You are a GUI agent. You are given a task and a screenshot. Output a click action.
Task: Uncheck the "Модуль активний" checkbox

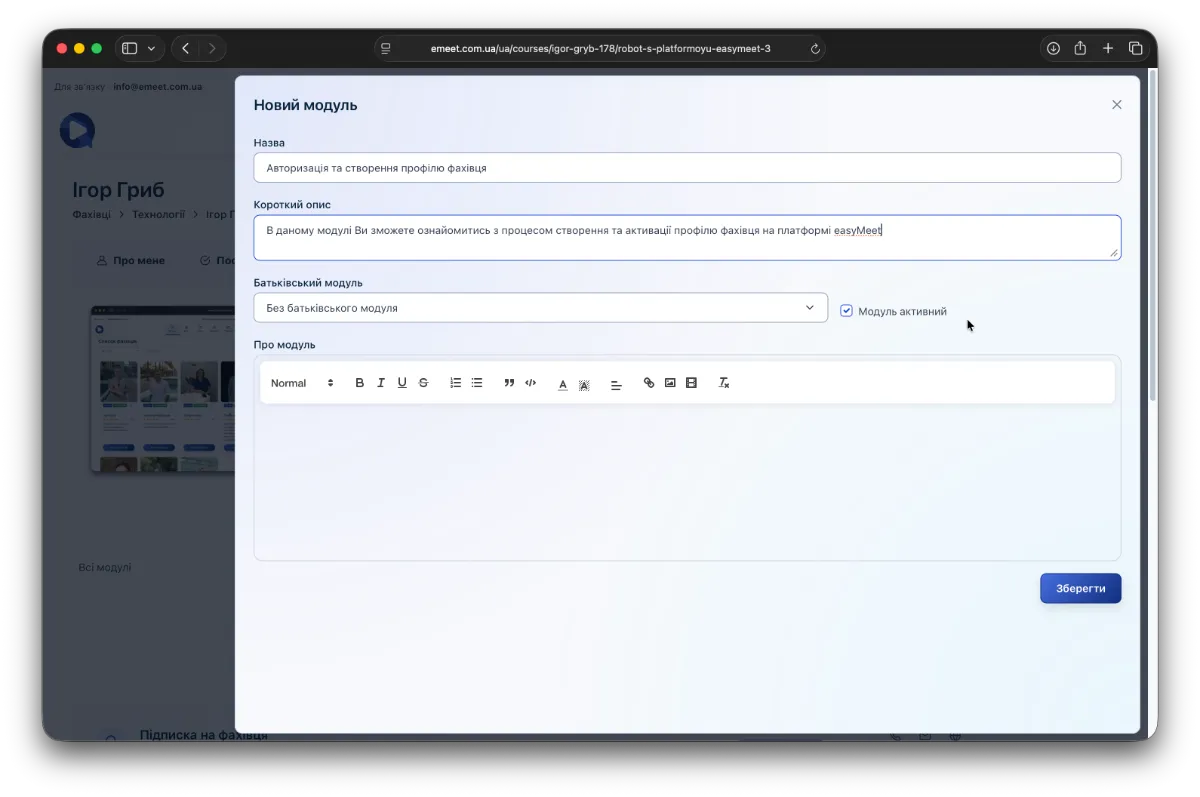846,311
